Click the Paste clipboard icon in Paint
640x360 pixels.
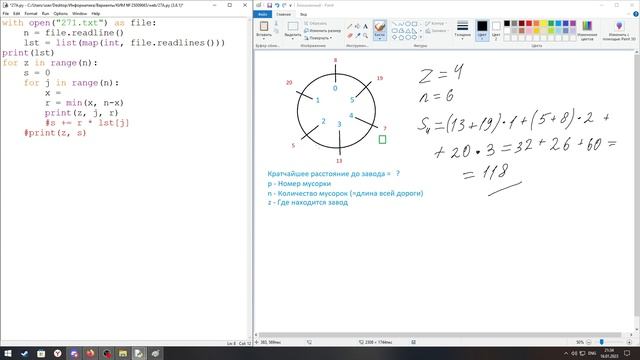coord(264,26)
